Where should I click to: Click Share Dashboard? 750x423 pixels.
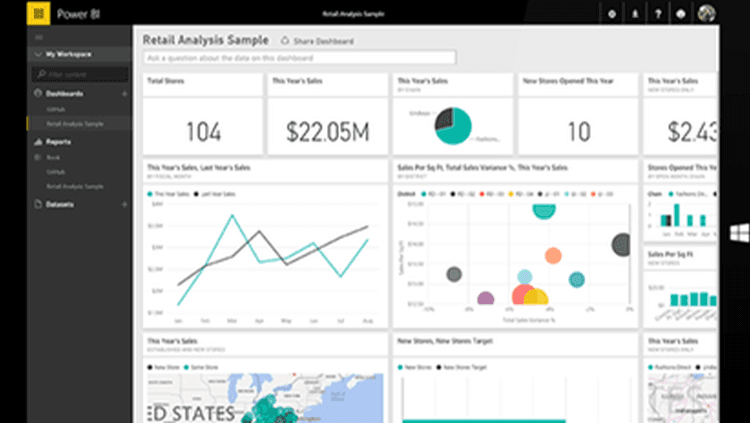pos(323,41)
